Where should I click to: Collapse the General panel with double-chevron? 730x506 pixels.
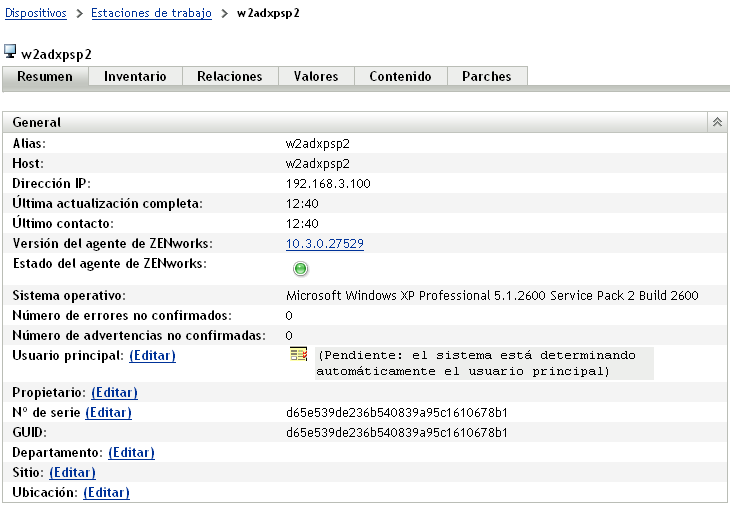[x=717, y=122]
